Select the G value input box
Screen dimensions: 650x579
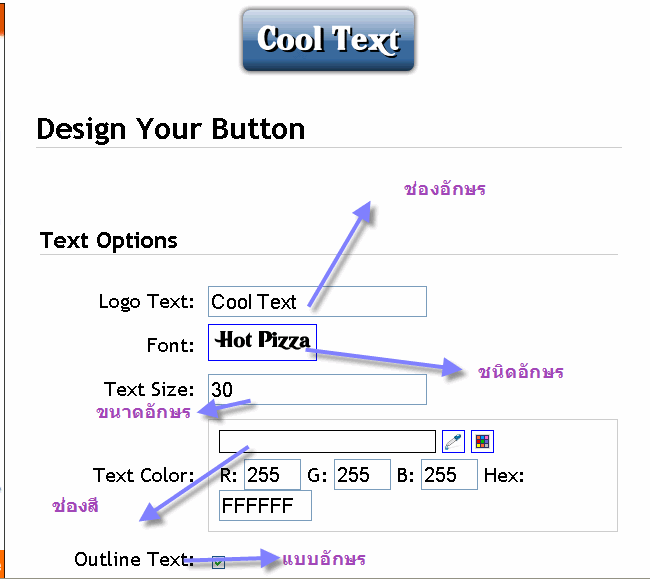tap(362, 475)
